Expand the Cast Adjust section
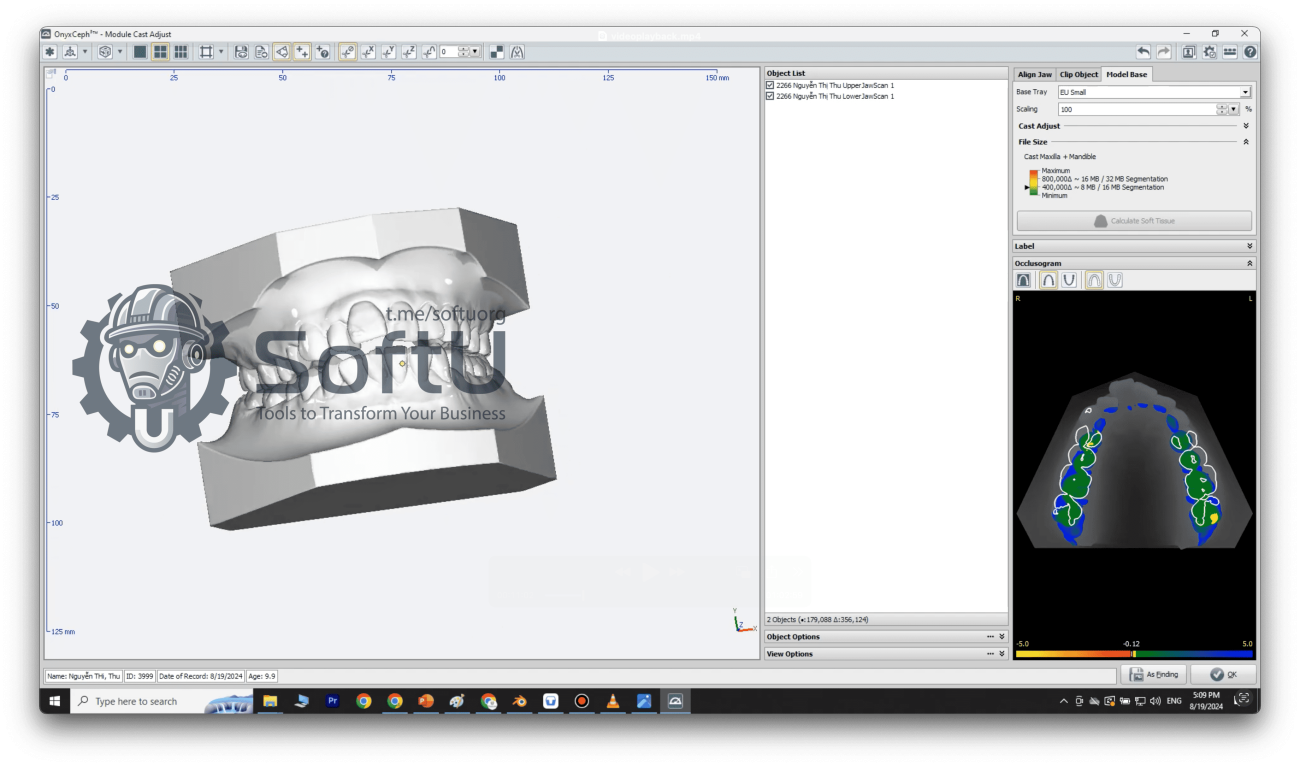Image resolution: width=1300 pixels, height=766 pixels. (1246, 126)
